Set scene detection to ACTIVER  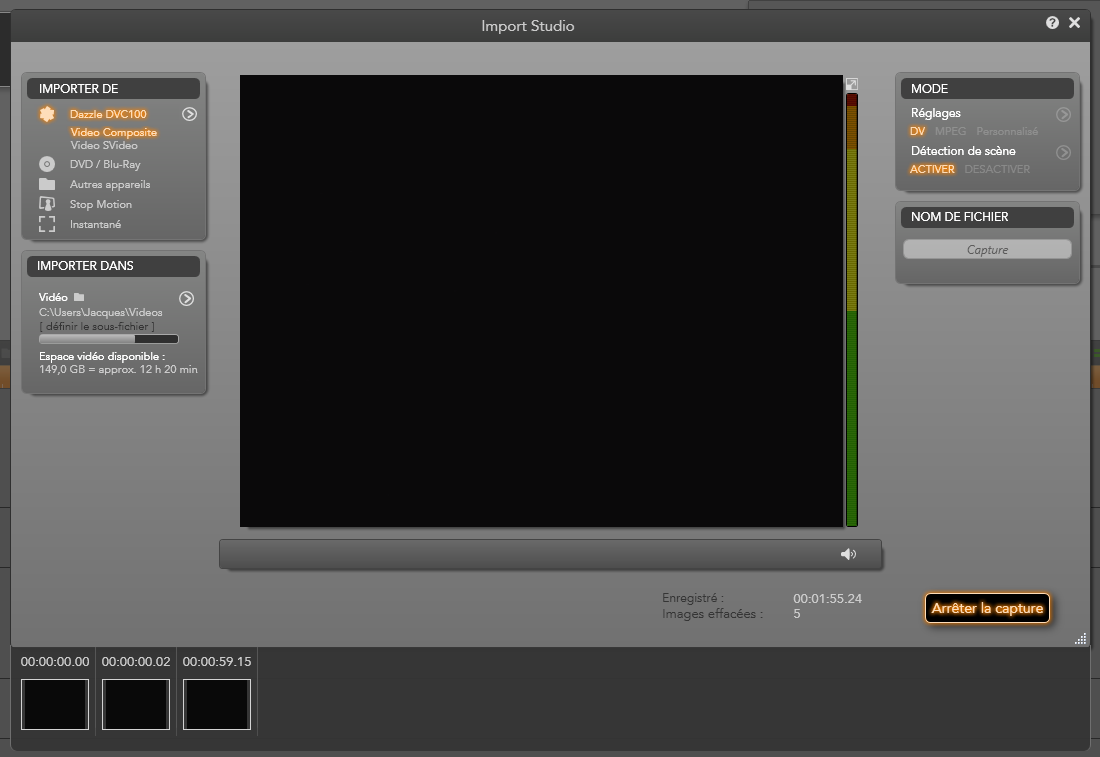932,169
